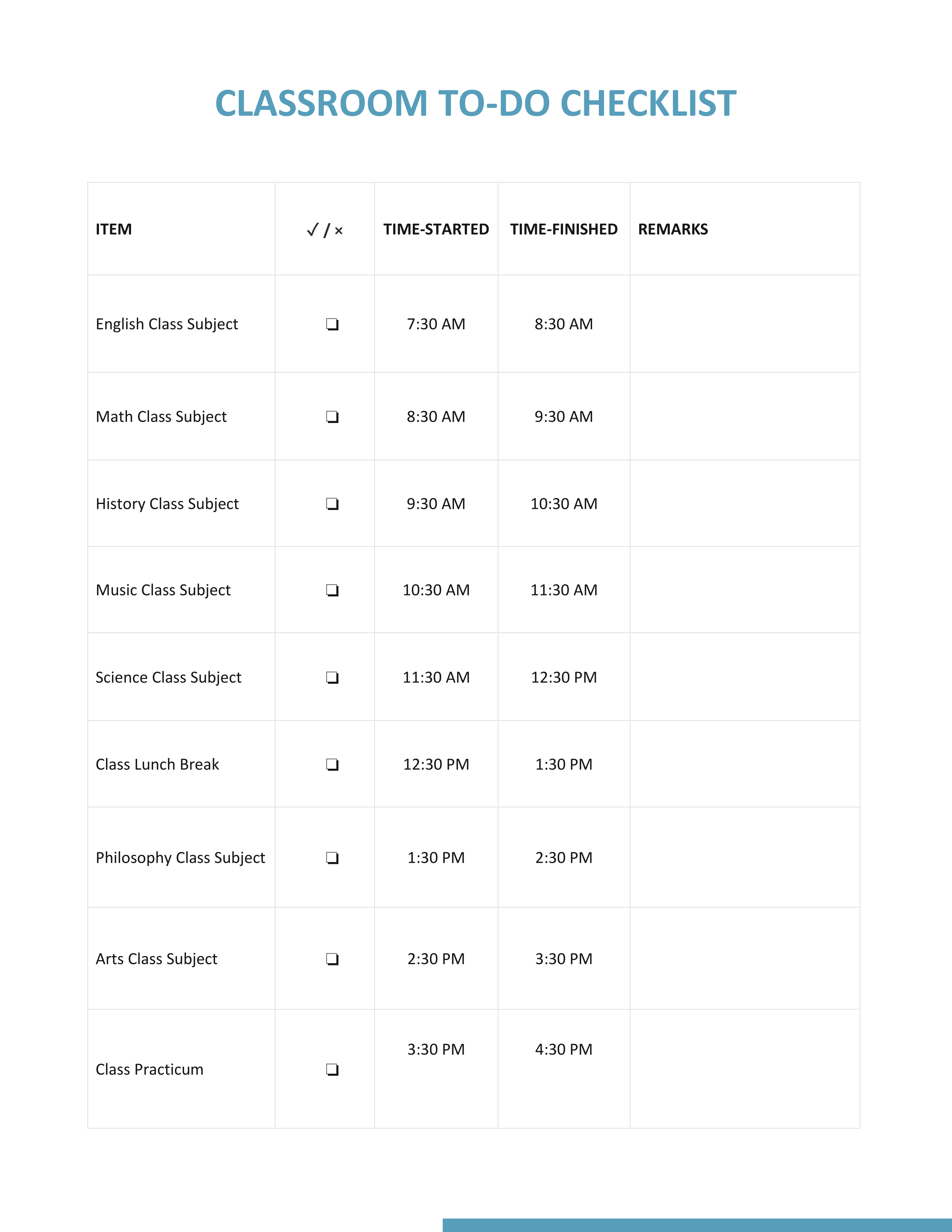Image resolution: width=952 pixels, height=1232 pixels.
Task: Check the Arts Class Subject checkbox
Action: 332,959
